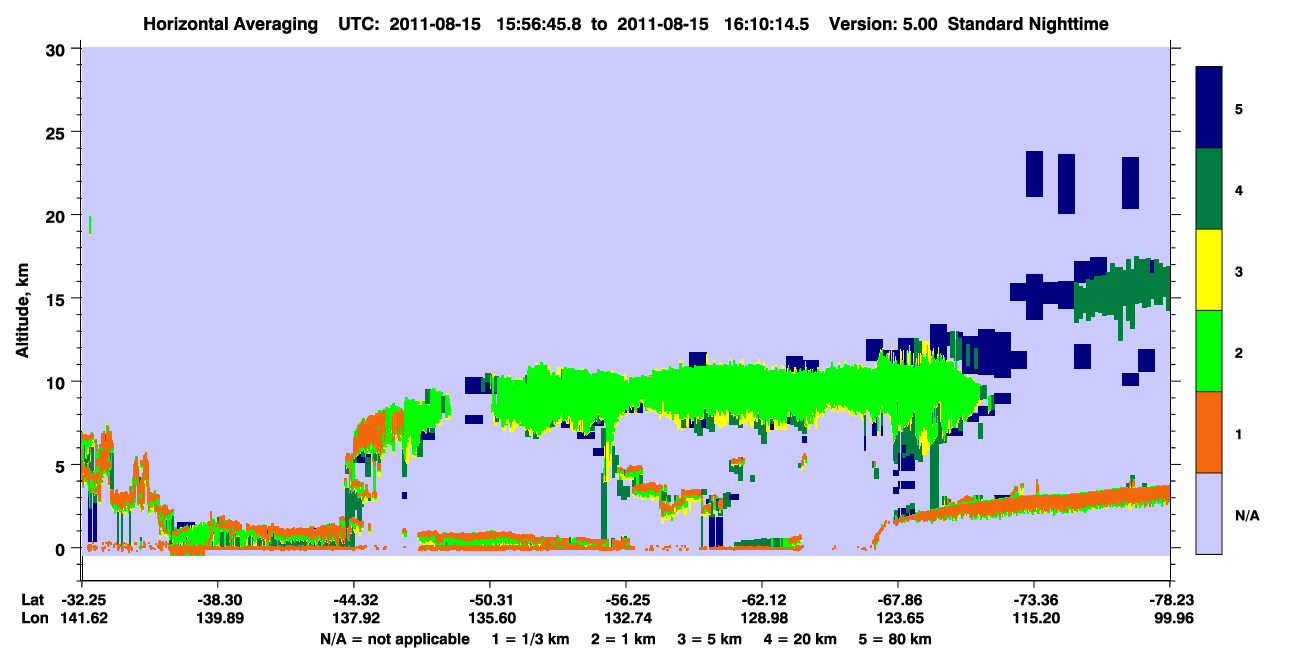Screen dimensions: 1300x667
Task: Click the latitude value -50.31
Action: tap(489, 600)
